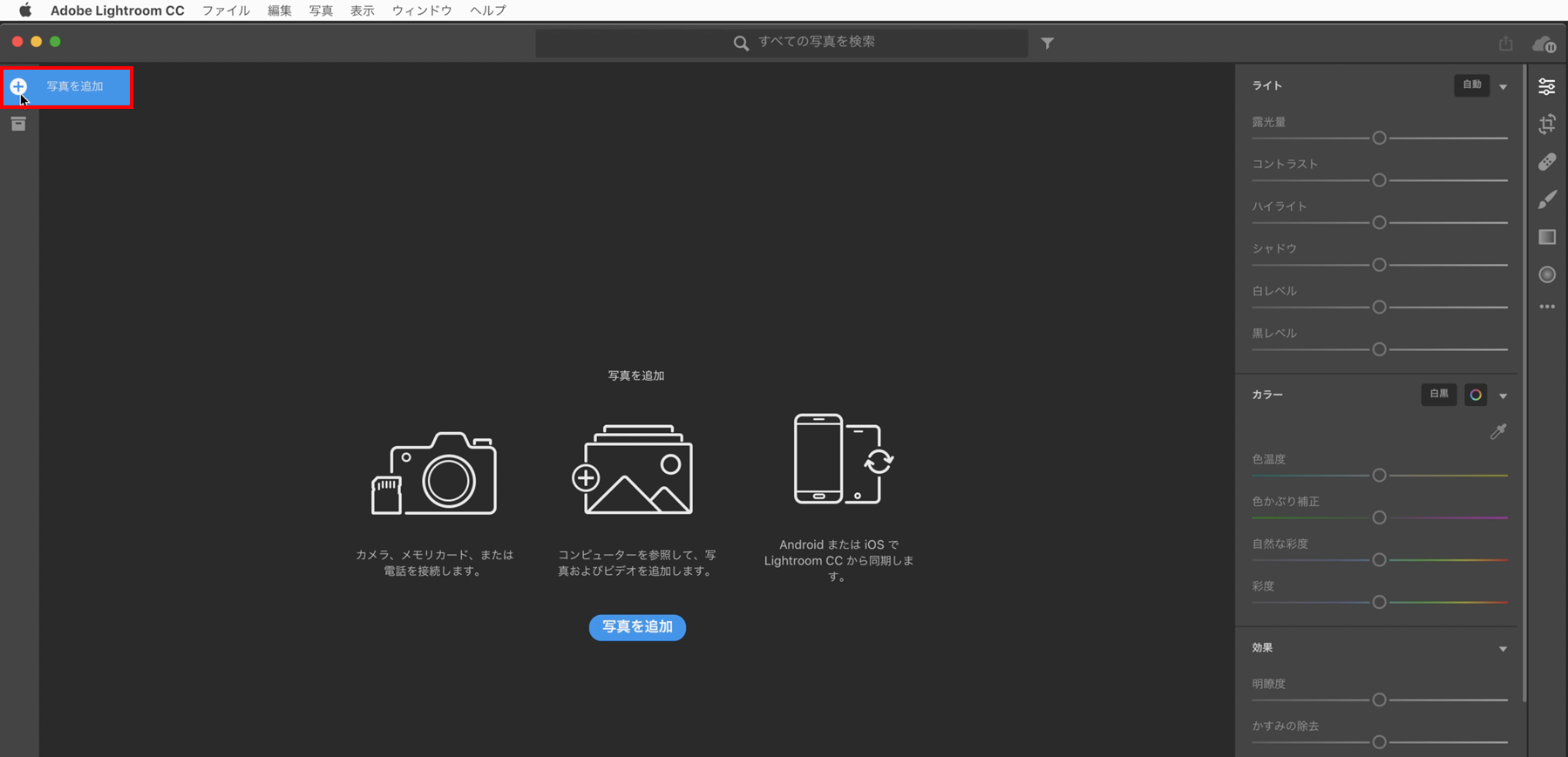Click the 色温度 slider handle
The width and height of the screenshot is (1568, 757).
(x=1379, y=476)
